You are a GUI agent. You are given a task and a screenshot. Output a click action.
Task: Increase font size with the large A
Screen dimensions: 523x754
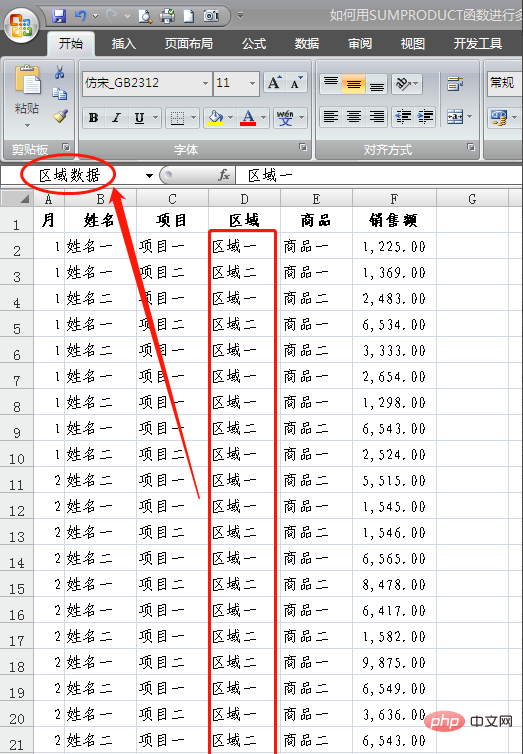click(x=274, y=83)
